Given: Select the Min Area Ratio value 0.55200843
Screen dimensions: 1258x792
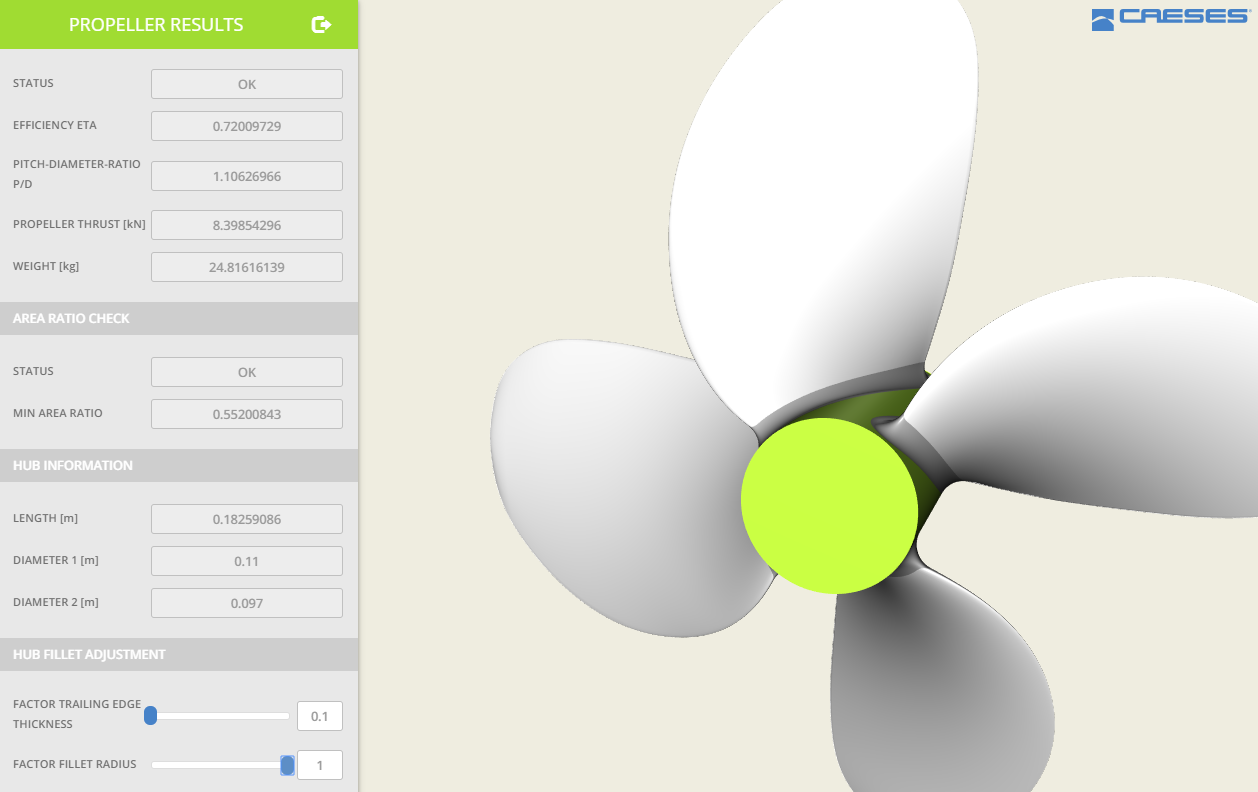Looking at the screenshot, I should click(x=247, y=414).
